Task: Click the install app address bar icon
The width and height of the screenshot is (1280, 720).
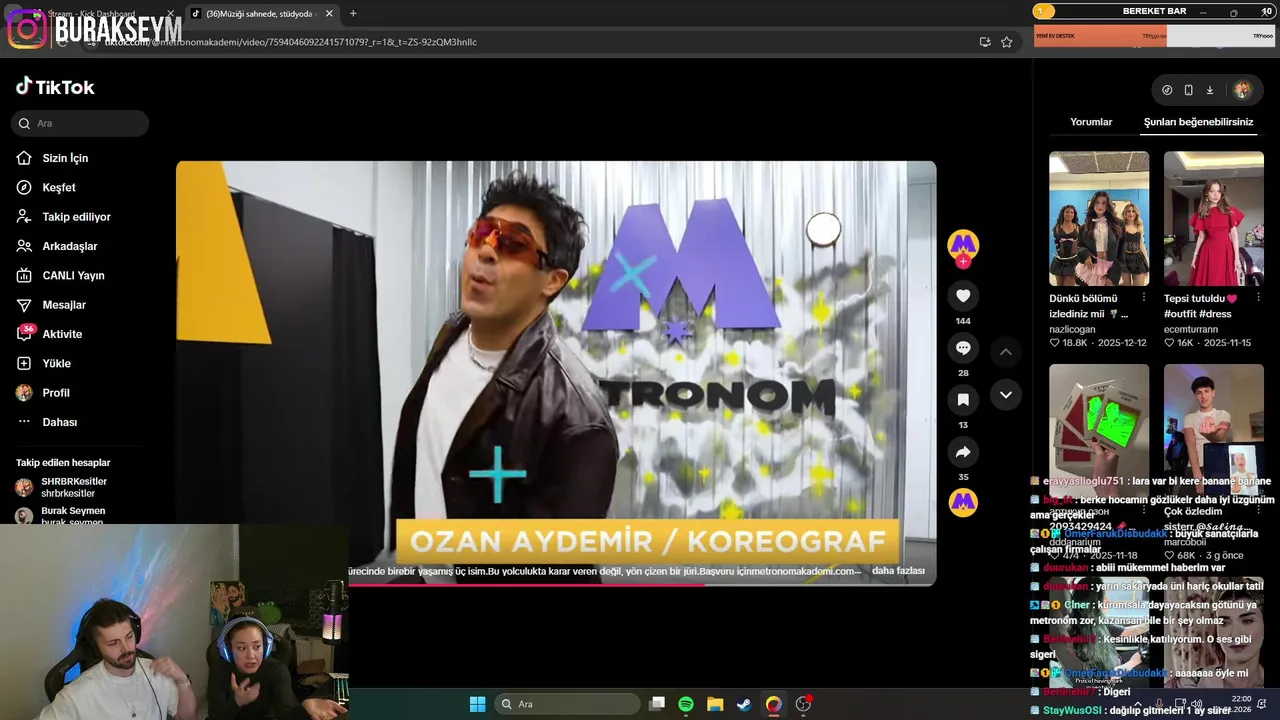Action: tap(985, 42)
